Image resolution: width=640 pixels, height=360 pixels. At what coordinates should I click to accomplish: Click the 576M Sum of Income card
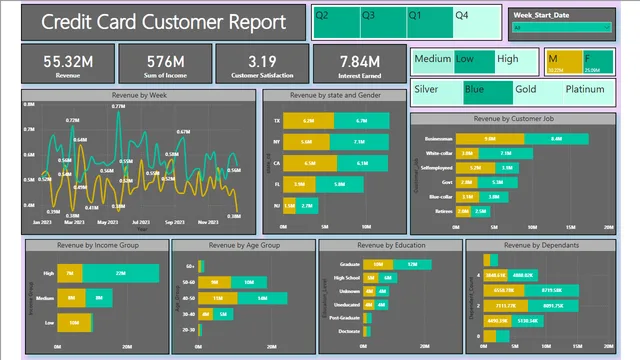(165, 64)
